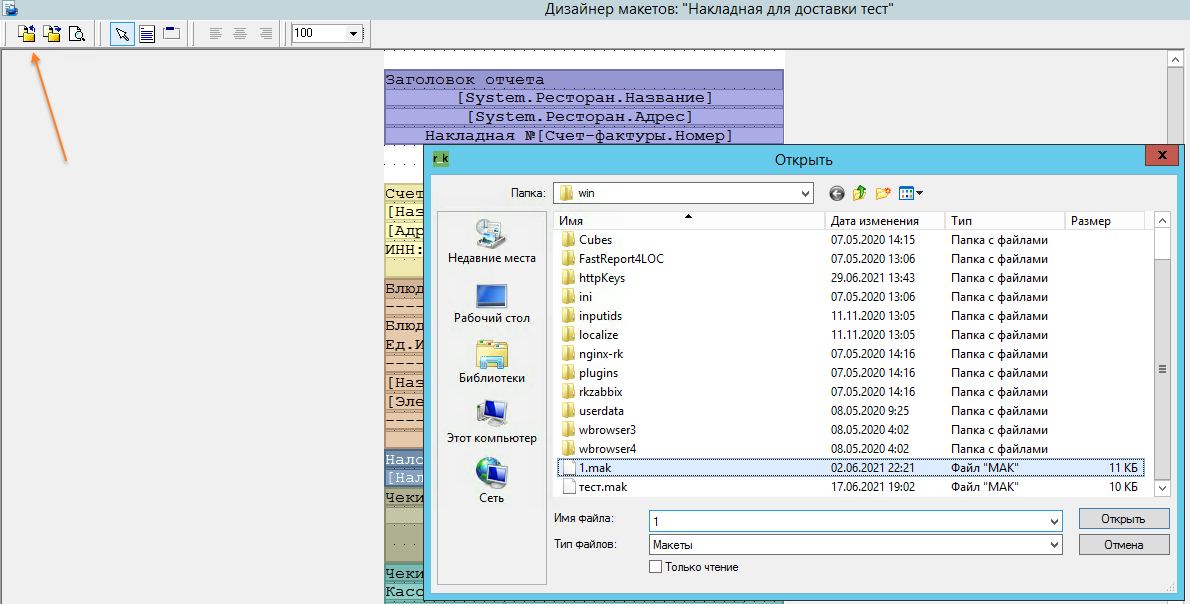This screenshot has height=604, width=1190.
Task: Open the 100 zoom dropdown
Action: [353, 33]
